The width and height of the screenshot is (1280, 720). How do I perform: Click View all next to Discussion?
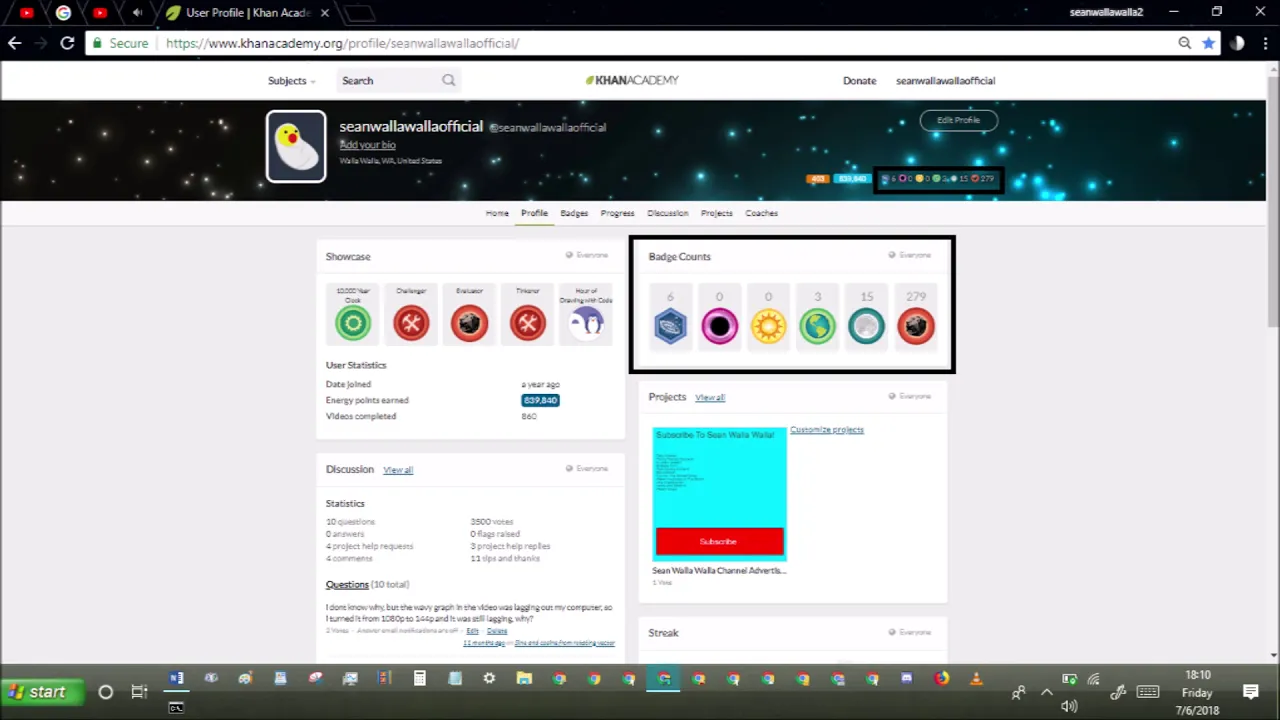tap(398, 470)
